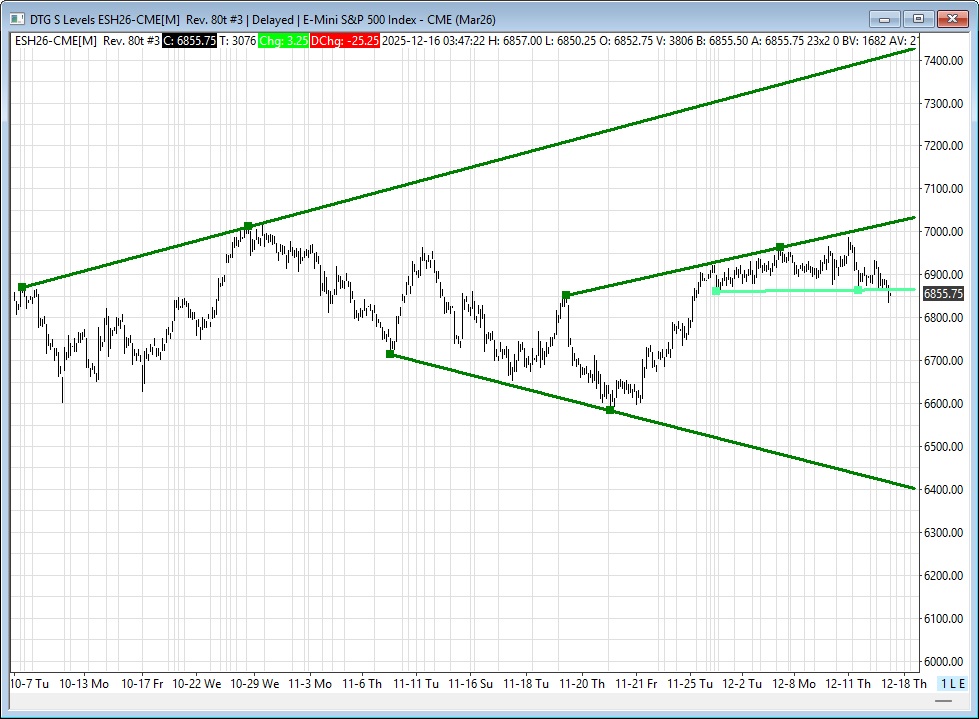Select the inner channel anchor near 12-8
The image size is (979, 719).
[780, 247]
